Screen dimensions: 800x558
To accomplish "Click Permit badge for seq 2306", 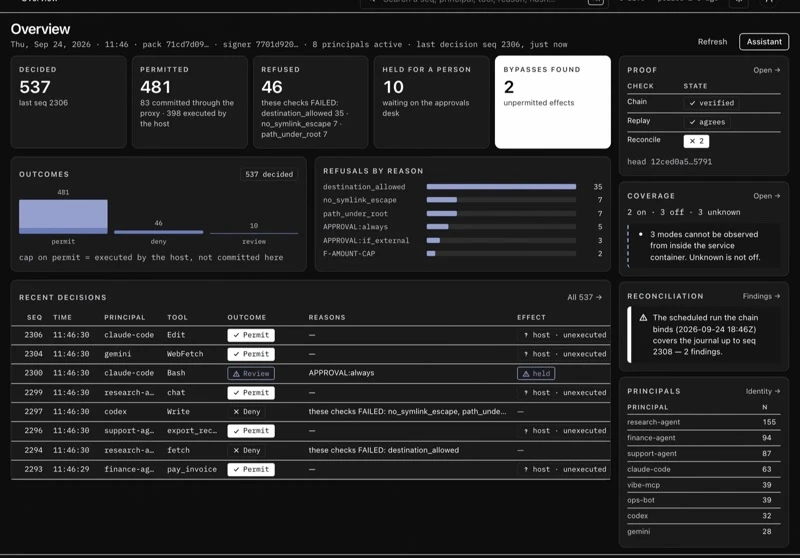I will click(251, 335).
